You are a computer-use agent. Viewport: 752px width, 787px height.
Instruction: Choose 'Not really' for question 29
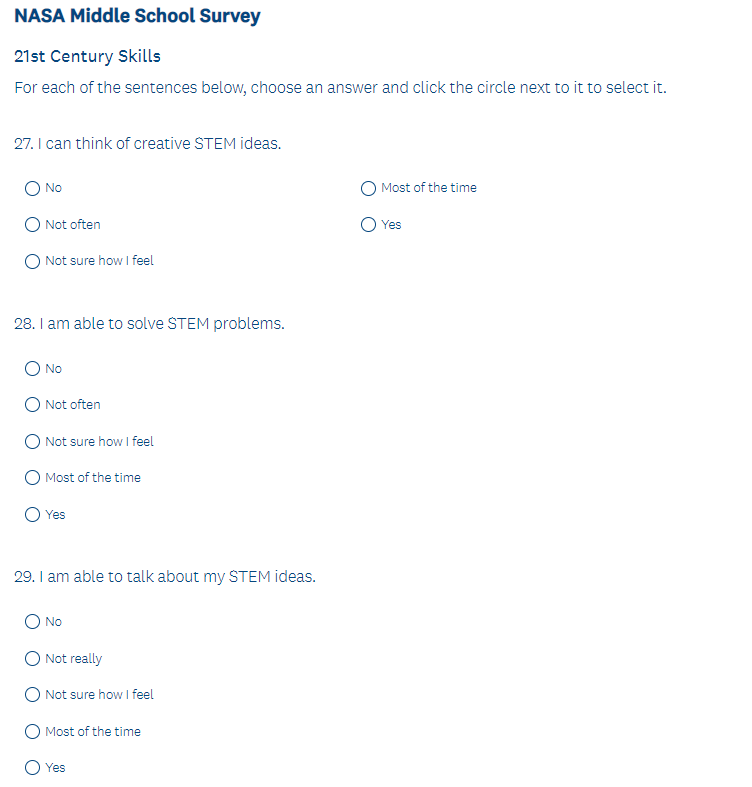33,659
